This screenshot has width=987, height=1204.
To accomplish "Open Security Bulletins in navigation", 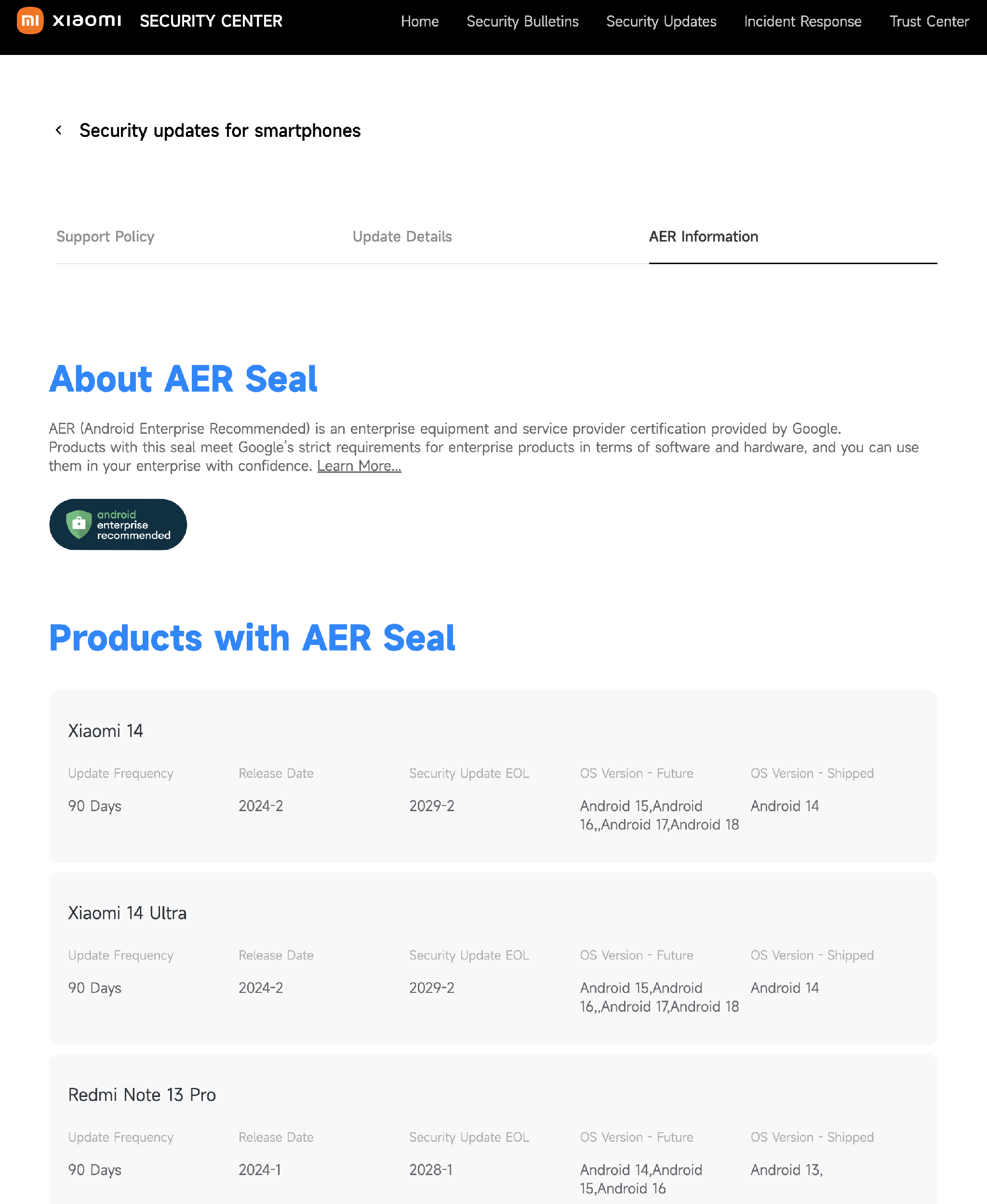I will 522,22.
